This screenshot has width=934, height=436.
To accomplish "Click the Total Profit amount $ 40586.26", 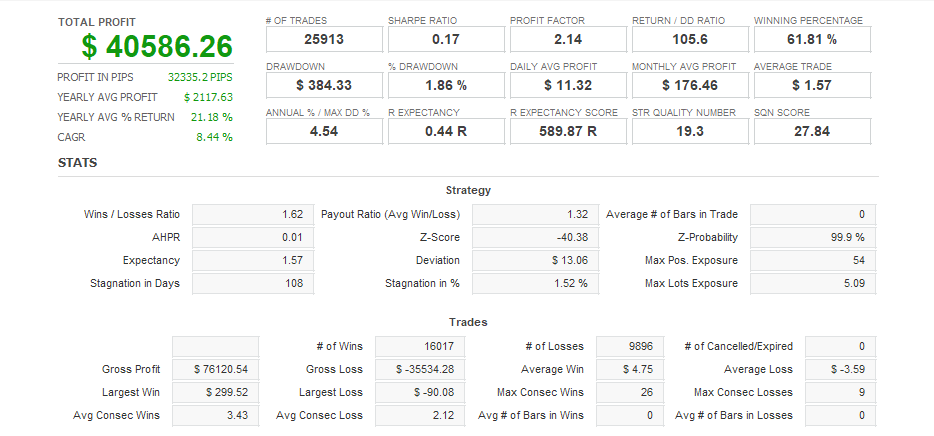I will pyautogui.click(x=157, y=46).
